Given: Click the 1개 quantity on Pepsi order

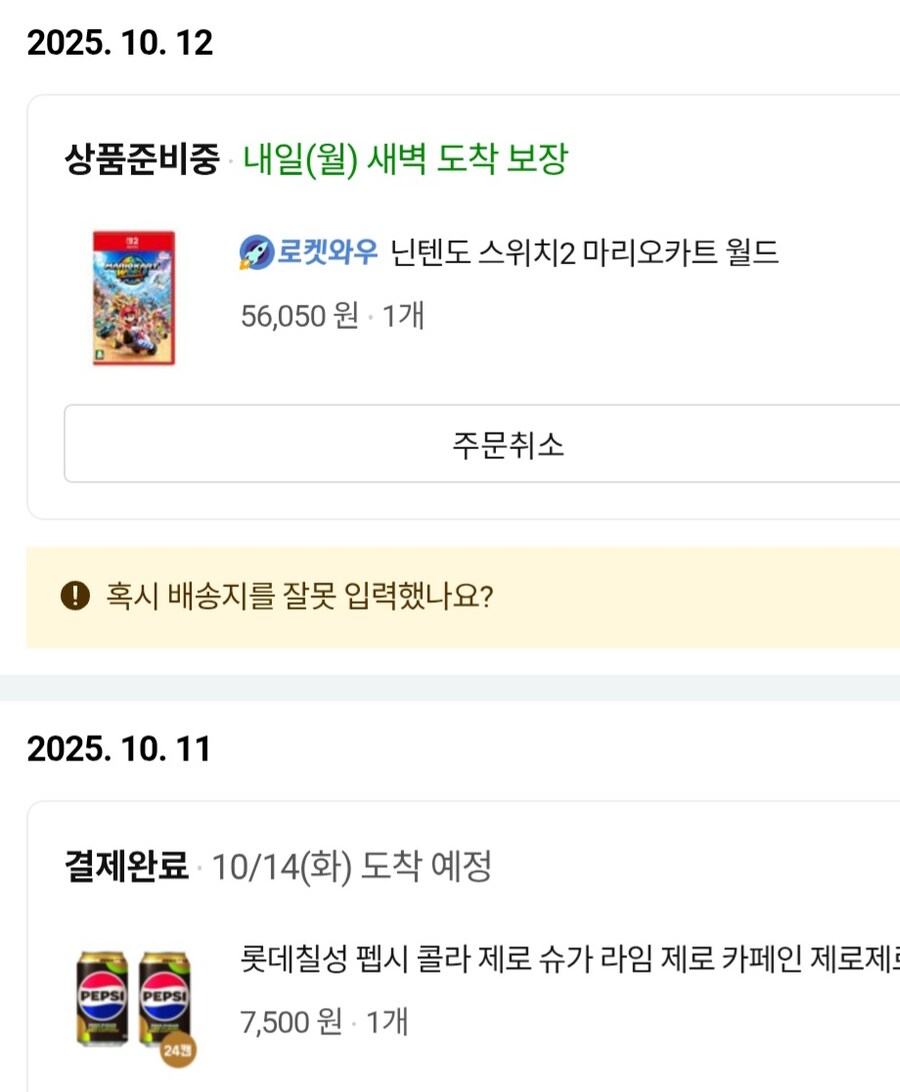Looking at the screenshot, I should [387, 1022].
